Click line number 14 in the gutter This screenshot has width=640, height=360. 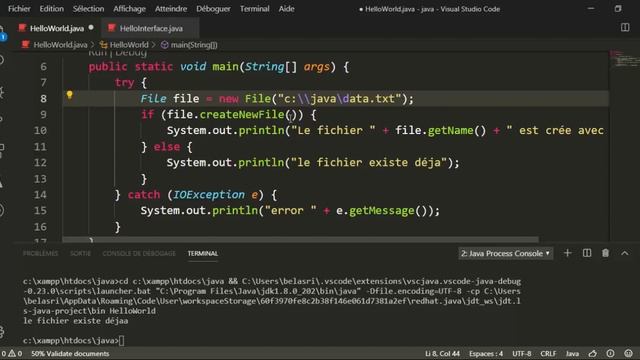pyautogui.click(x=40, y=195)
